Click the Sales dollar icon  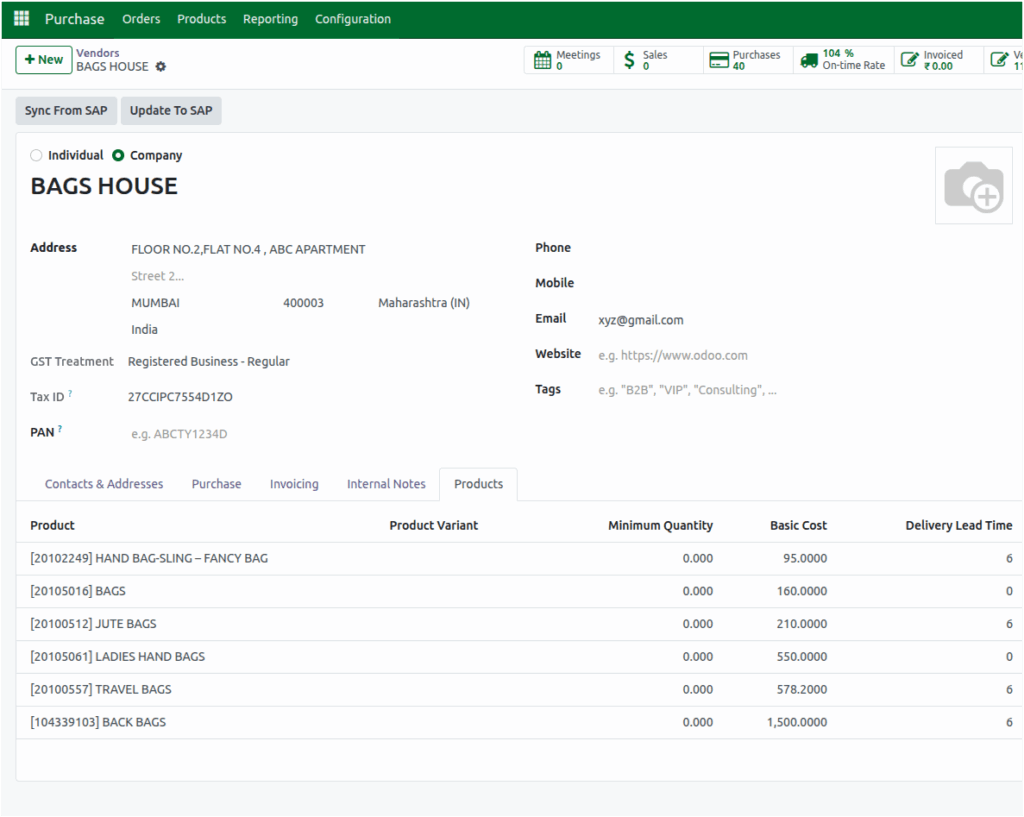631,58
